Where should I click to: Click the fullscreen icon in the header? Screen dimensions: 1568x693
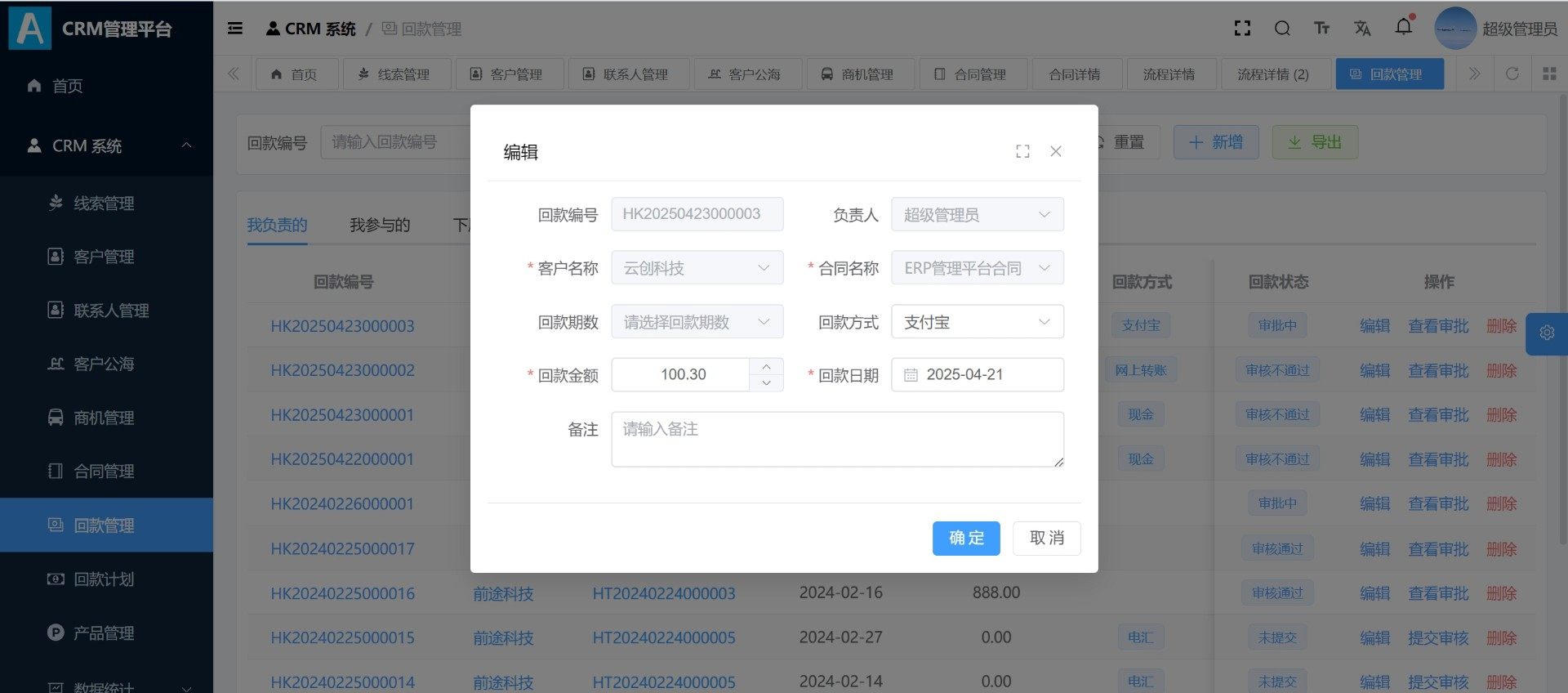click(1242, 29)
